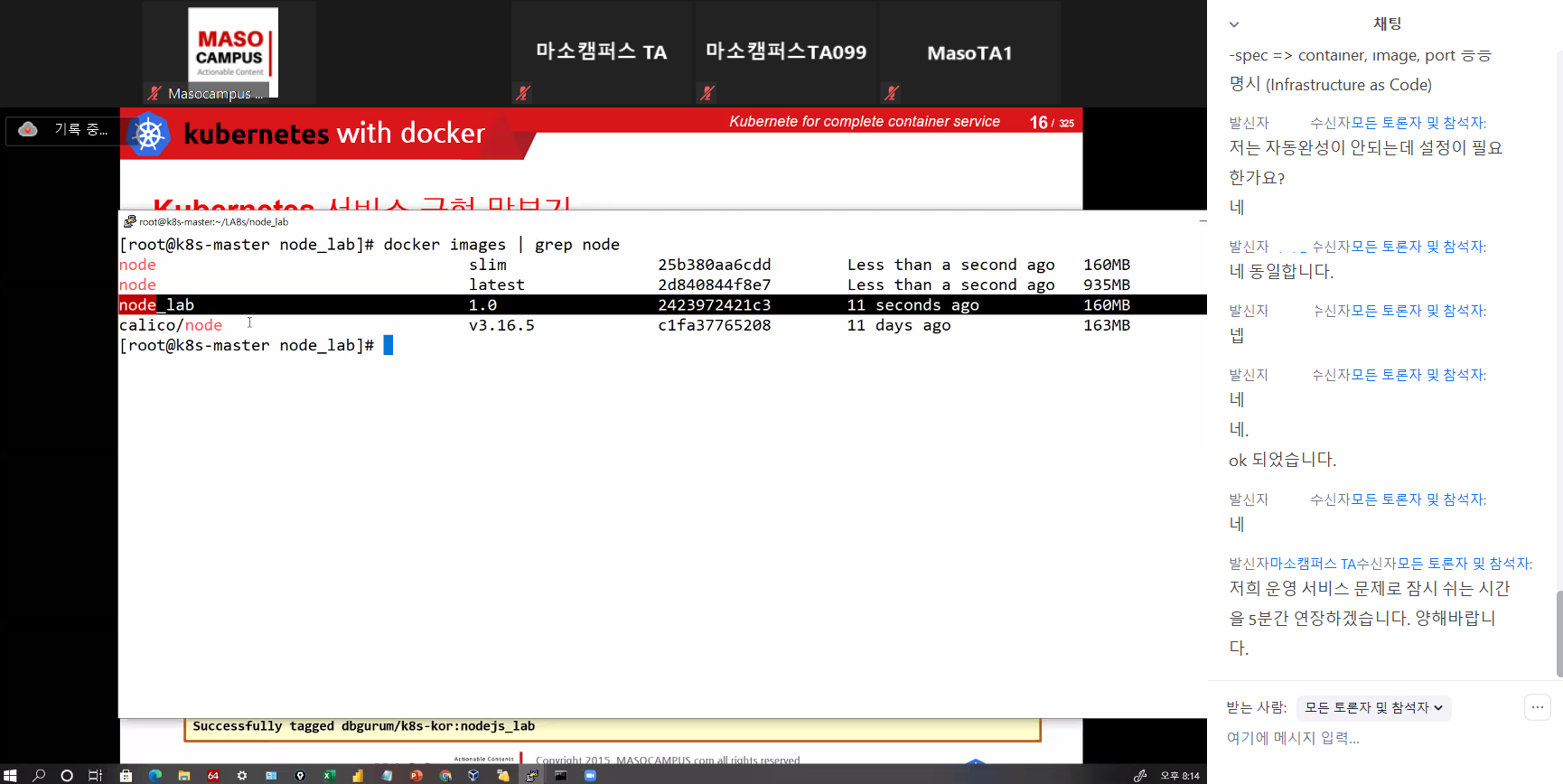Open Microsoft Edge from the taskbar
The image size is (1563, 784).
[x=154, y=775]
